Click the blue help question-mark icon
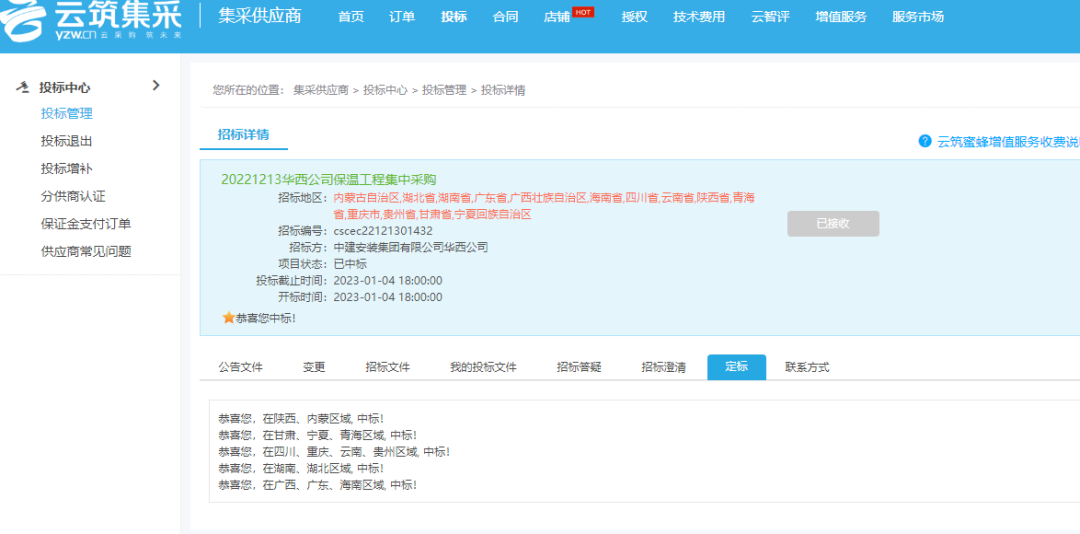This screenshot has width=1080, height=534. pos(925,141)
